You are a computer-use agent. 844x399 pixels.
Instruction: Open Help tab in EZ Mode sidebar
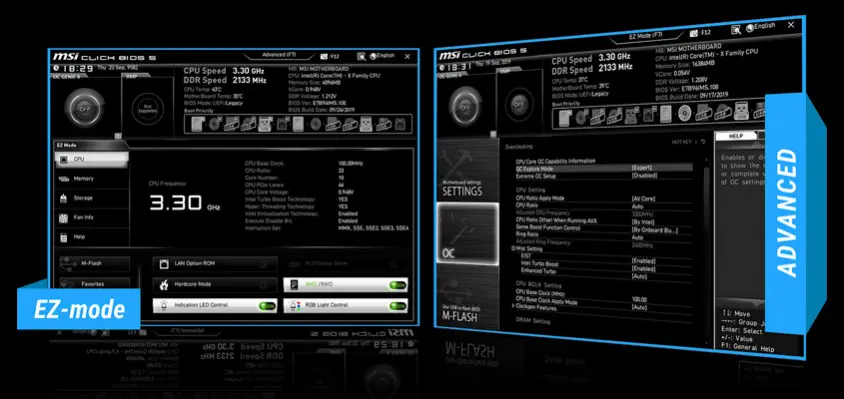click(92, 237)
